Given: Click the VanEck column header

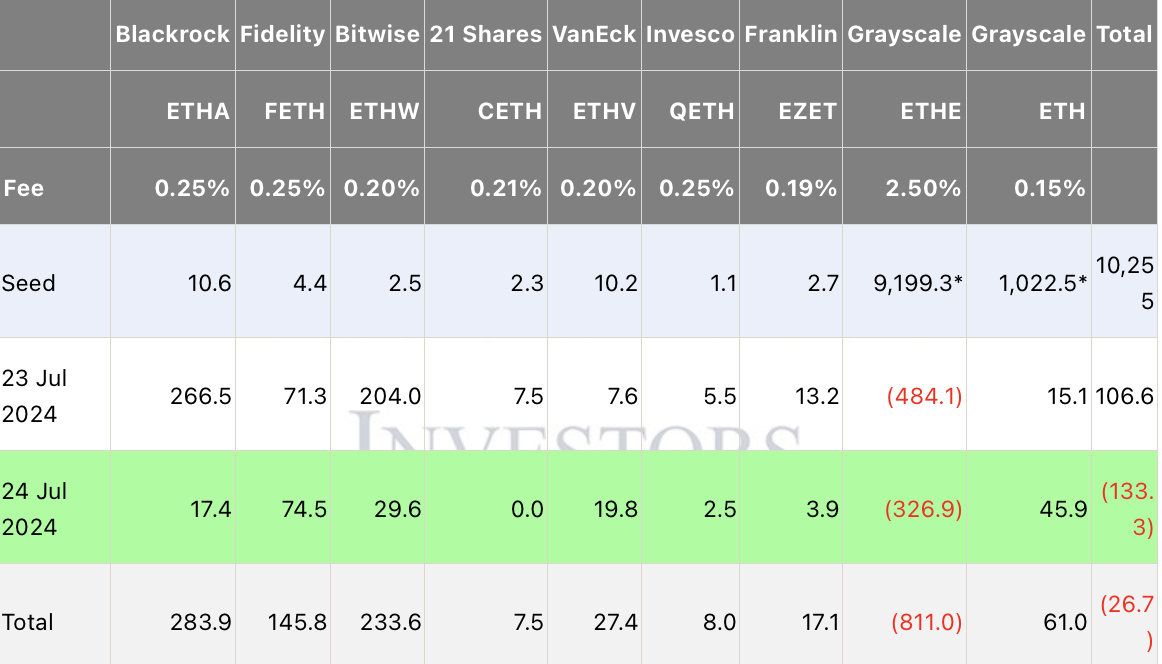Looking at the screenshot, I should (593, 34).
